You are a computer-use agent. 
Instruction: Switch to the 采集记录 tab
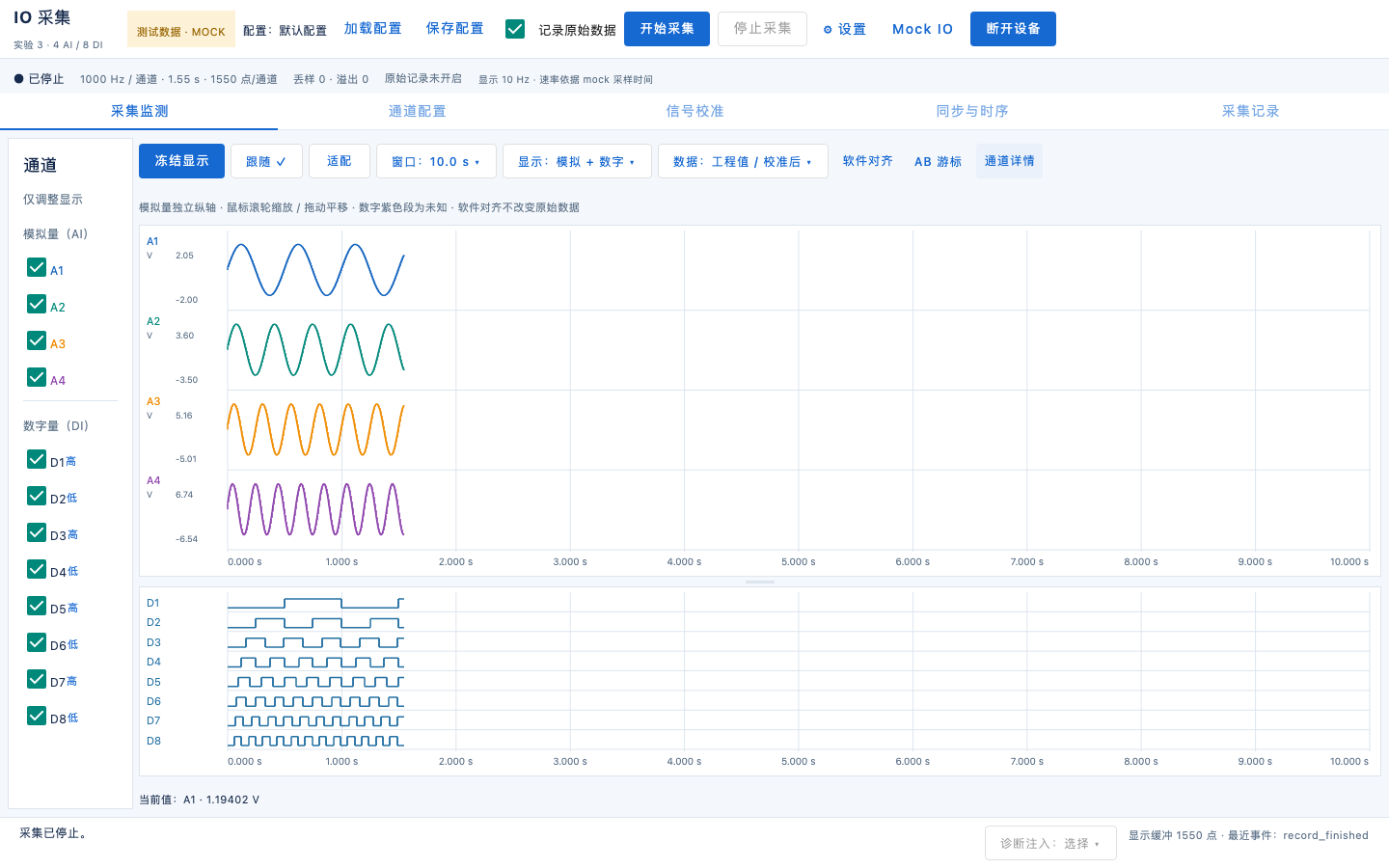tap(1250, 111)
